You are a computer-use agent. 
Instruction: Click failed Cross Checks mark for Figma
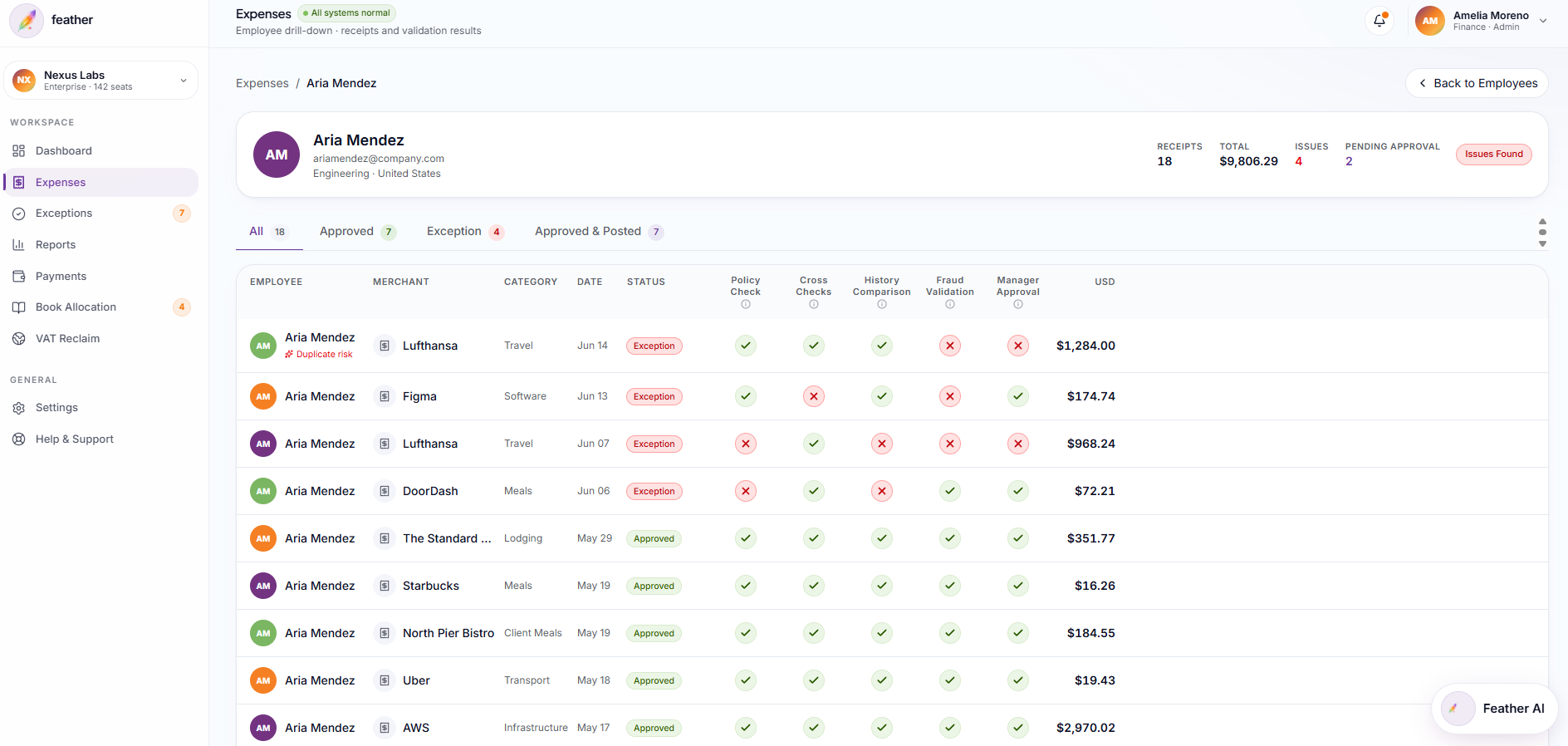(x=814, y=396)
